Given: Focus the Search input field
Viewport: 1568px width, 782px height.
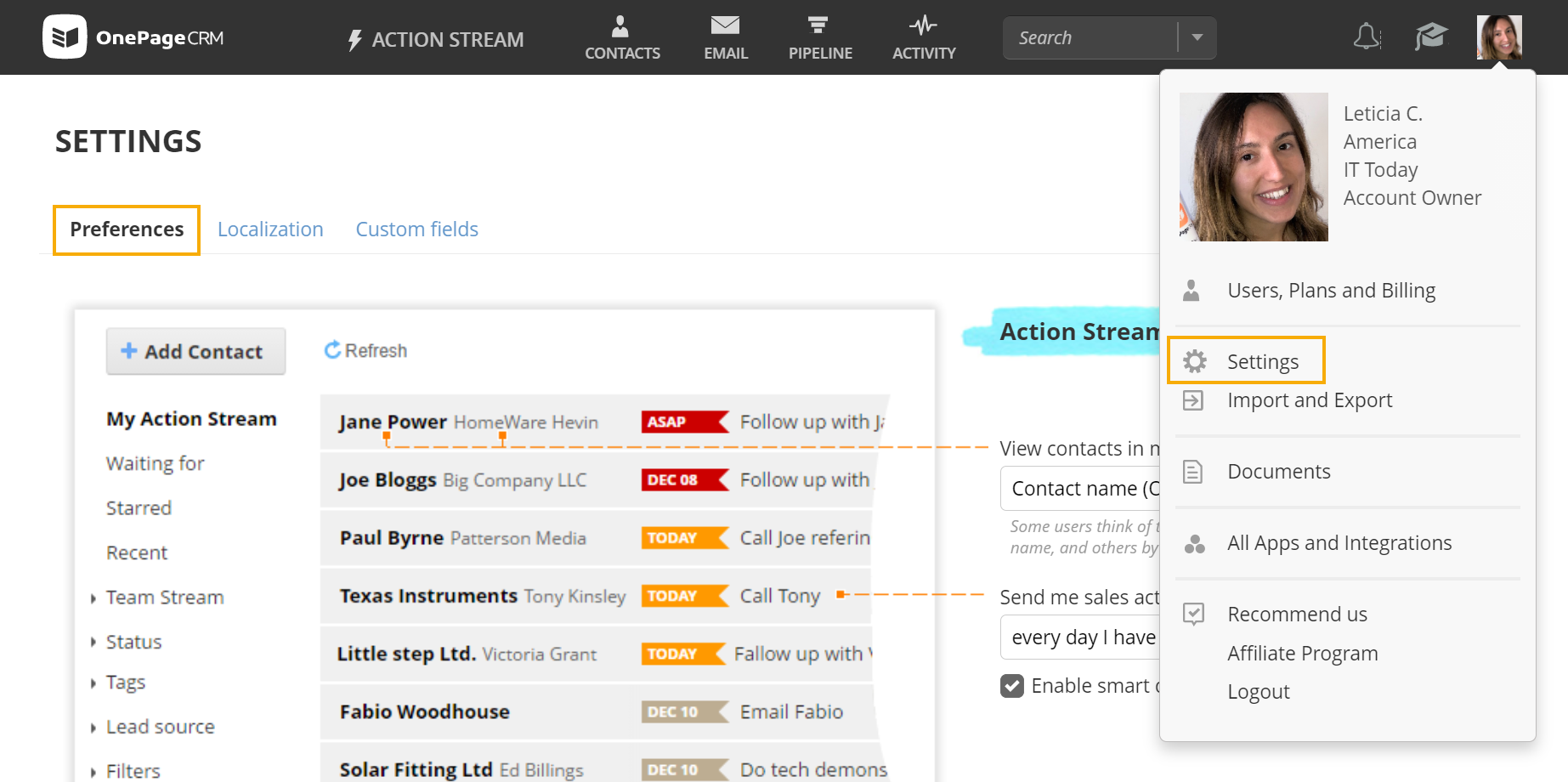Looking at the screenshot, I should pyautogui.click(x=1090, y=37).
